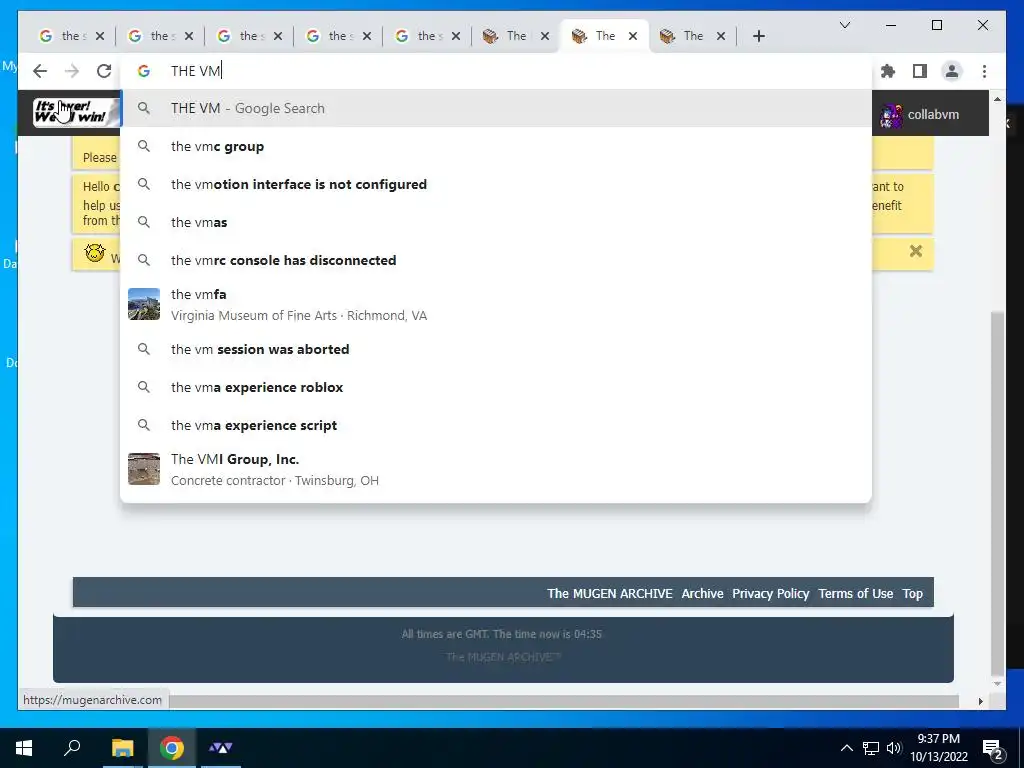Click the horizontal scrollbar right arrow
This screenshot has width=1024, height=768.
pyautogui.click(x=980, y=701)
